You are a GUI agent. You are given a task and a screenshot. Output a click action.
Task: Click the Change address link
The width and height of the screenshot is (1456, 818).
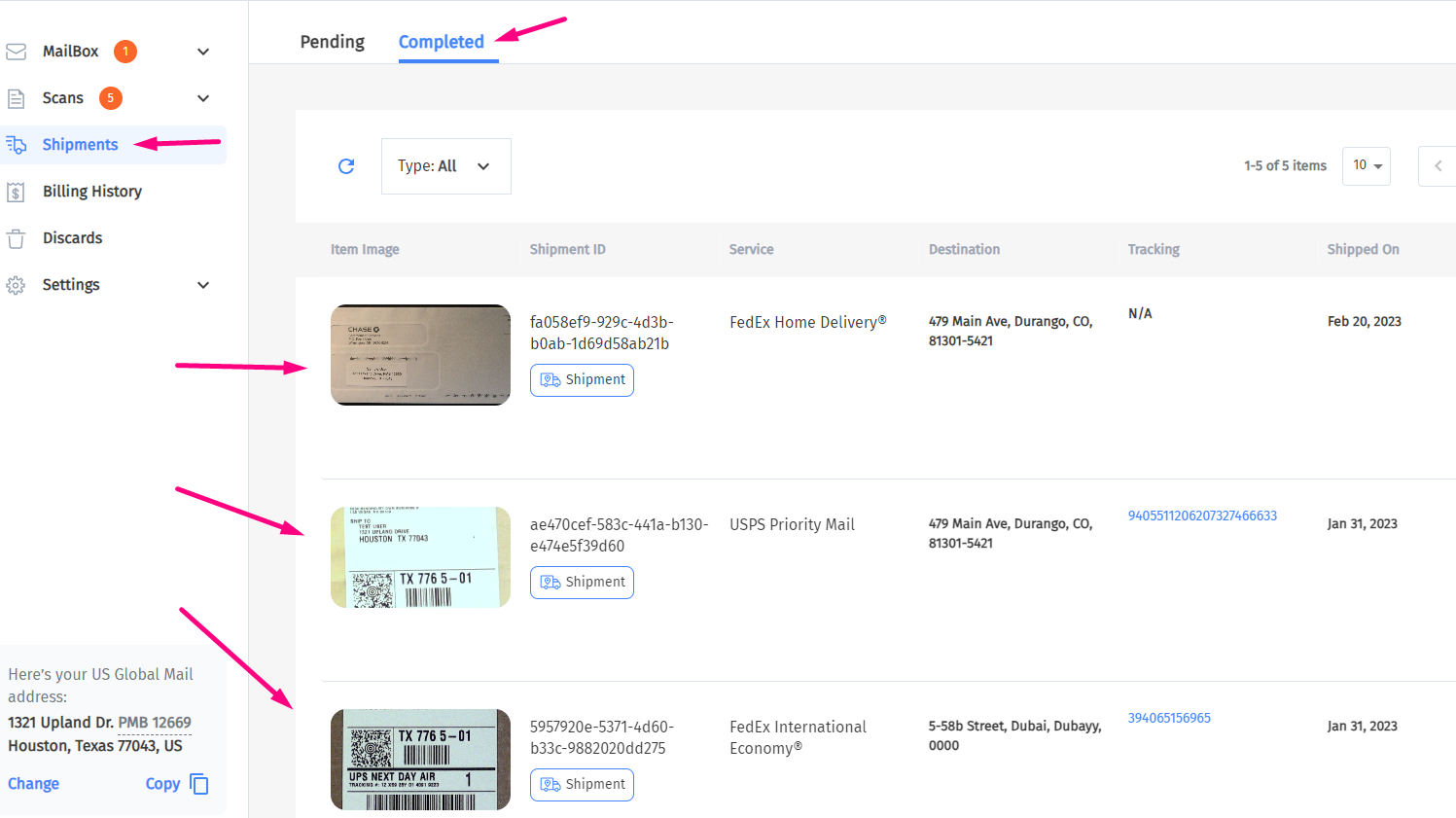coord(34,784)
